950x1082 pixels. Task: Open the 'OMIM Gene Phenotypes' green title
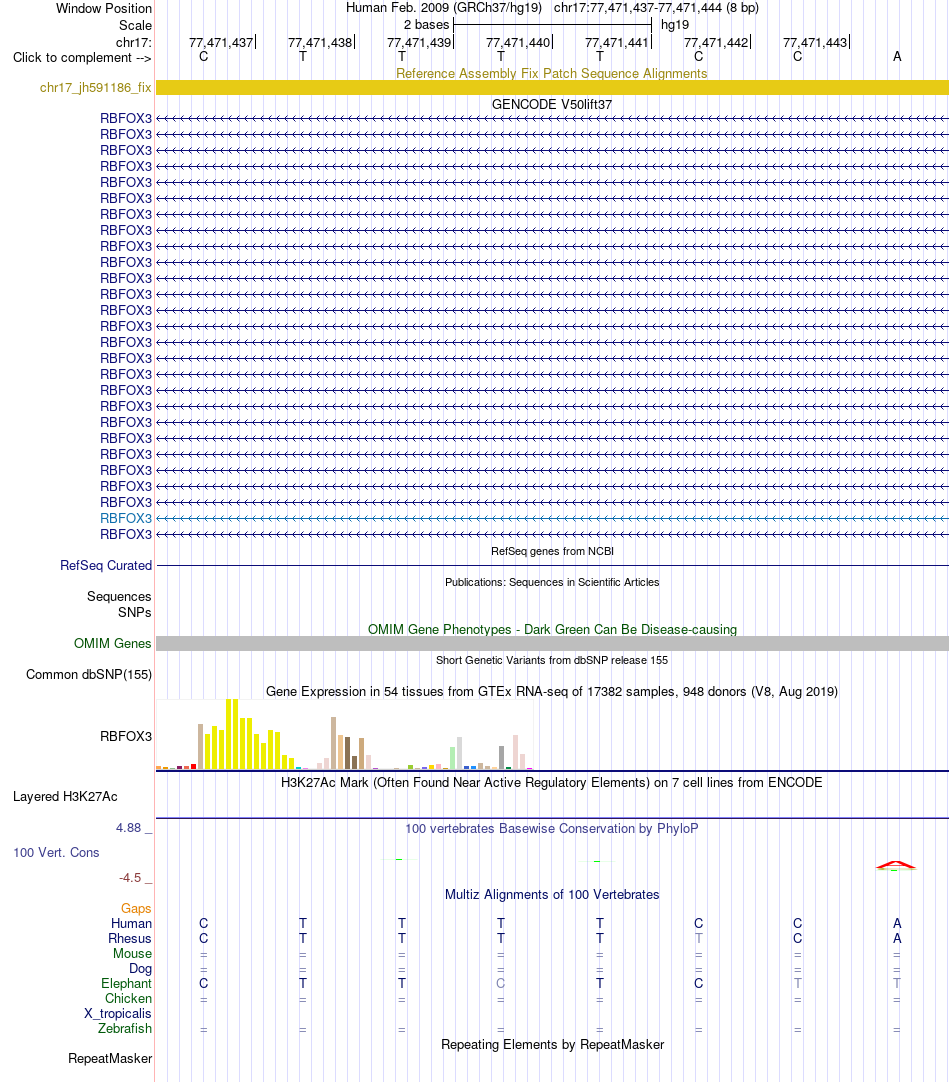pyautogui.click(x=552, y=629)
